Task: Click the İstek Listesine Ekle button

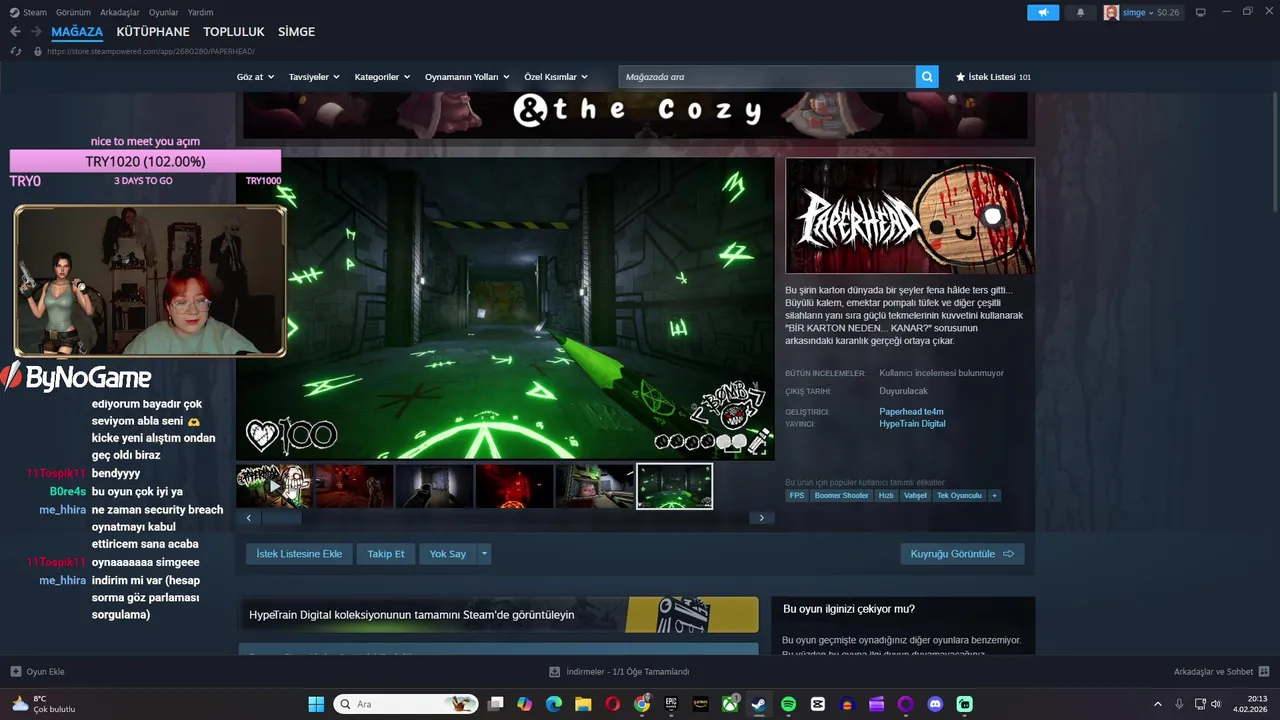Action: click(299, 554)
